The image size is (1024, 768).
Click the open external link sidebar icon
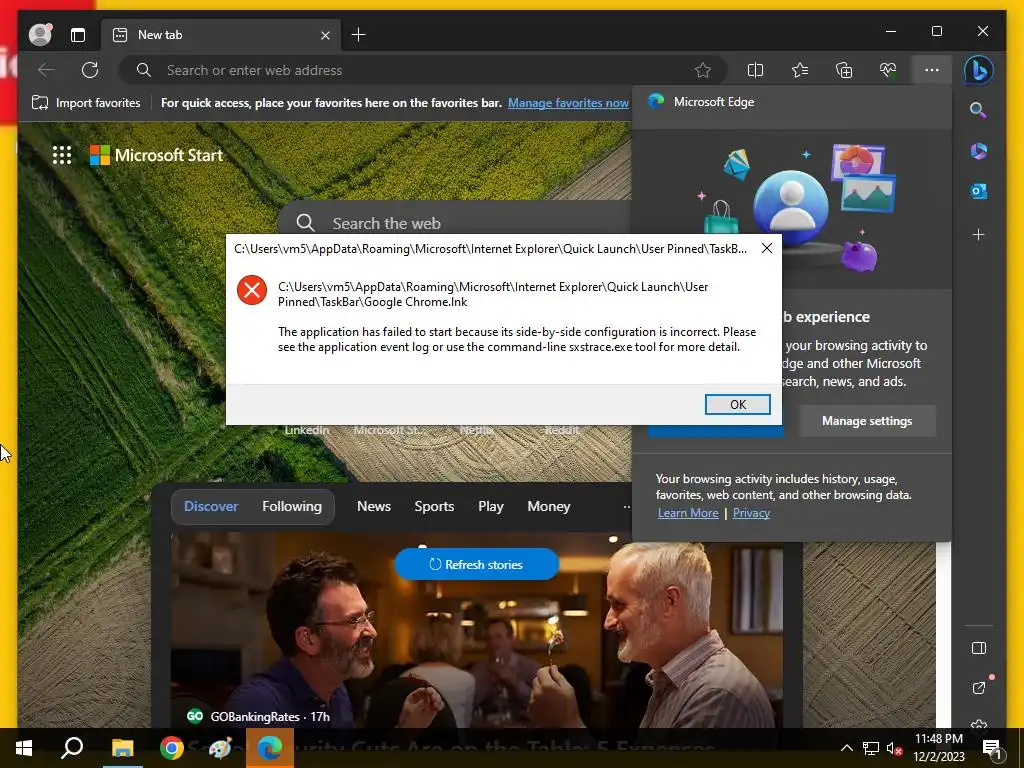click(x=978, y=688)
